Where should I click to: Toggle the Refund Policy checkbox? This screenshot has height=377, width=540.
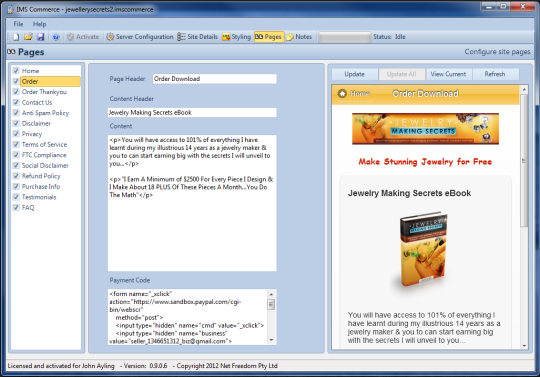(16, 176)
